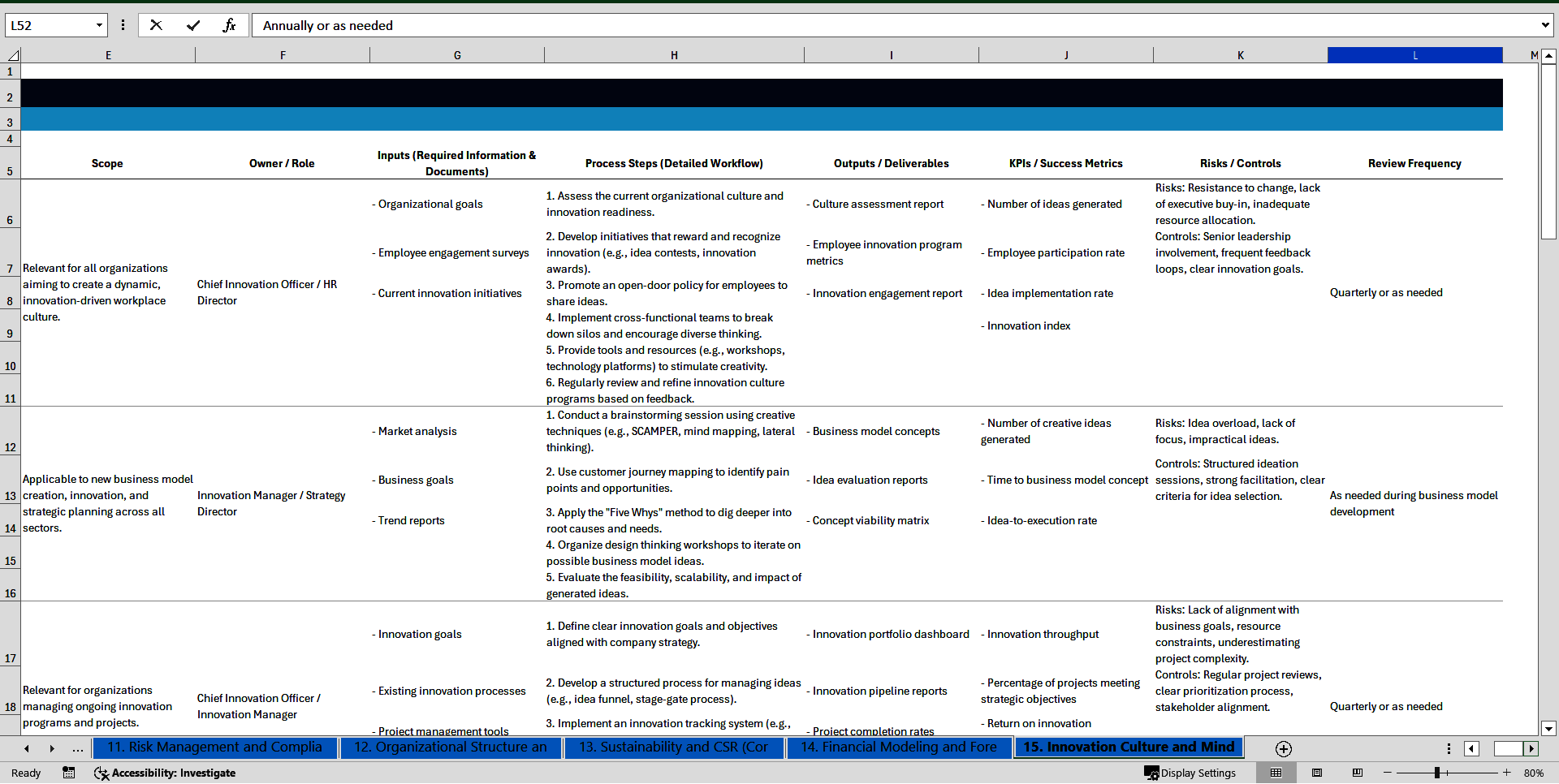This screenshot has height=784, width=1559.
Task: Expand the formula bar with its chevron
Action: pyautogui.click(x=1545, y=24)
